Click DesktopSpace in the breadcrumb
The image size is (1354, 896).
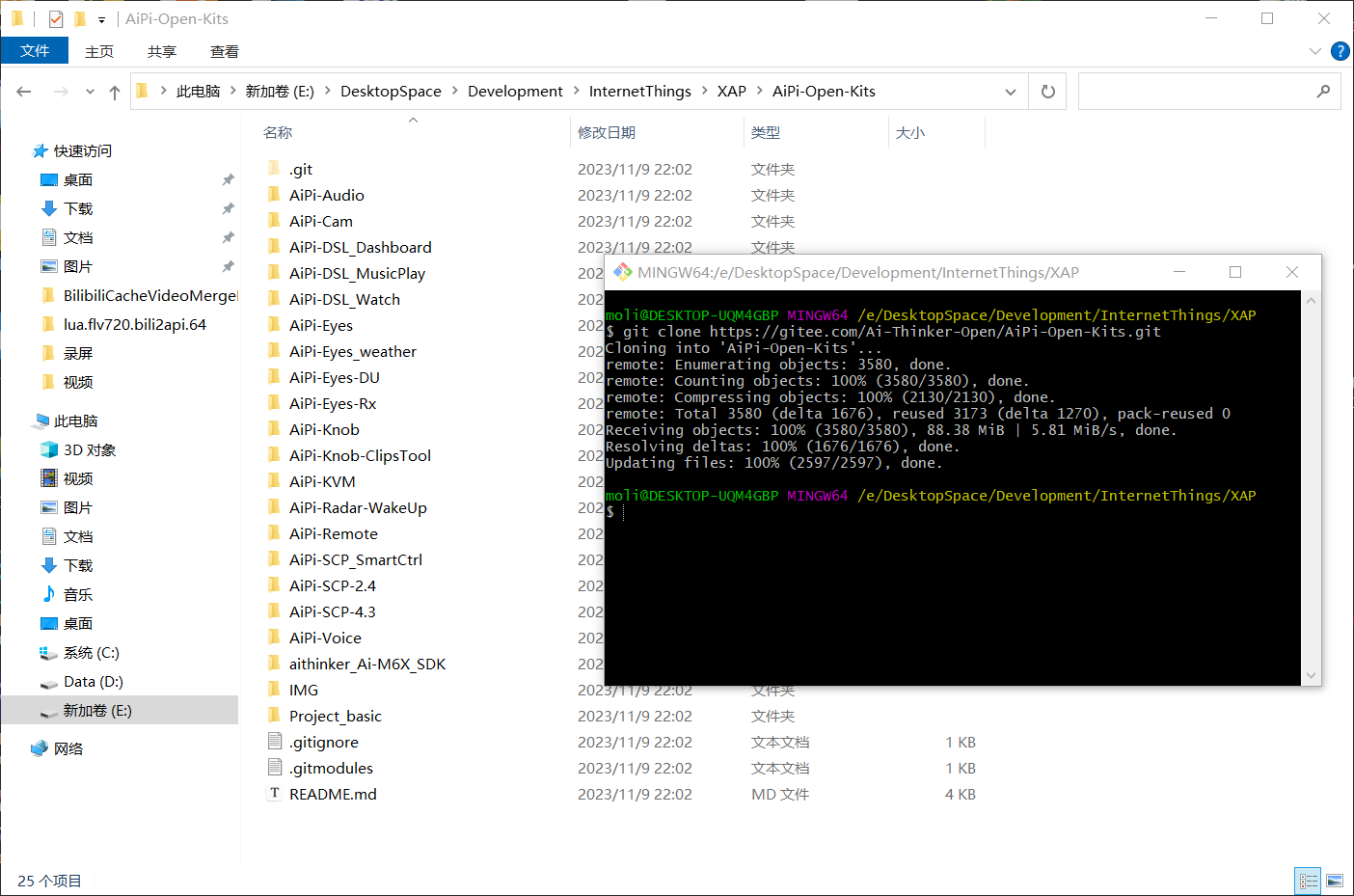coord(391,92)
